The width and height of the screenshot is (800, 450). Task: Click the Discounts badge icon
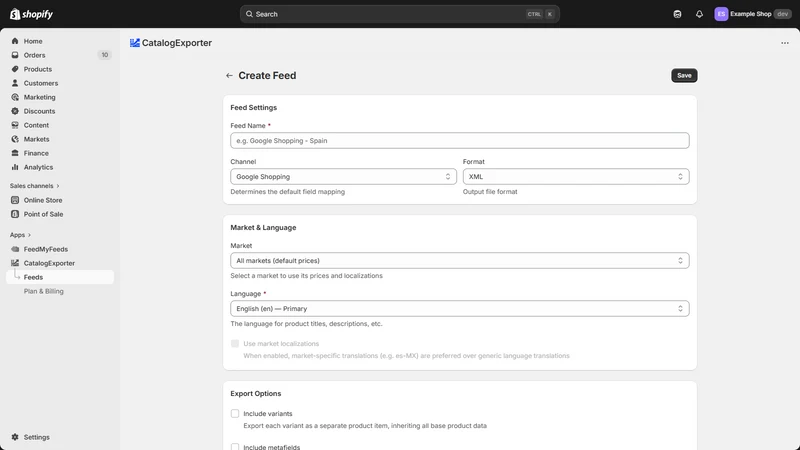(15, 111)
